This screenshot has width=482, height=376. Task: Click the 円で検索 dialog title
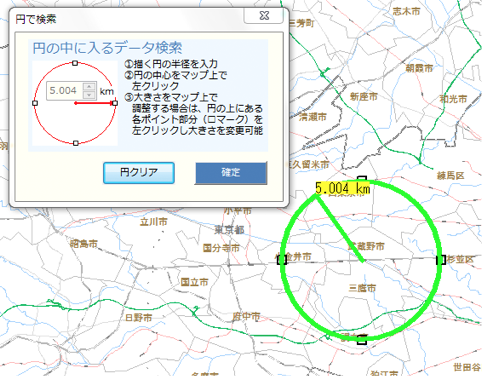[36, 19]
